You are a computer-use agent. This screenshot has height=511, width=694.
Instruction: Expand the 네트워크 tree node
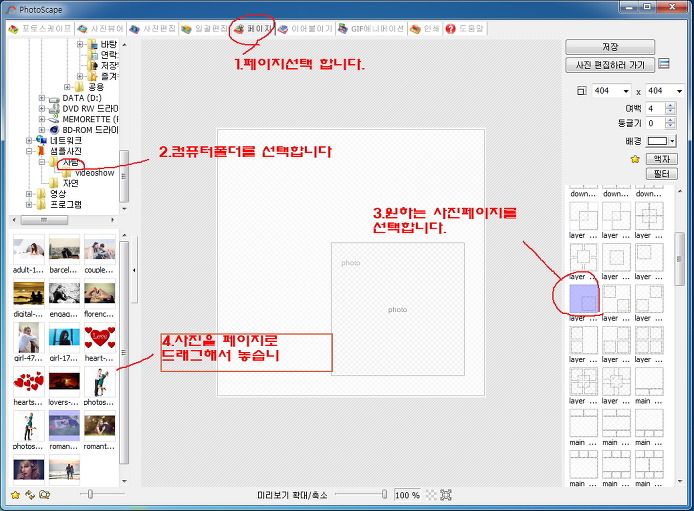[x=29, y=140]
